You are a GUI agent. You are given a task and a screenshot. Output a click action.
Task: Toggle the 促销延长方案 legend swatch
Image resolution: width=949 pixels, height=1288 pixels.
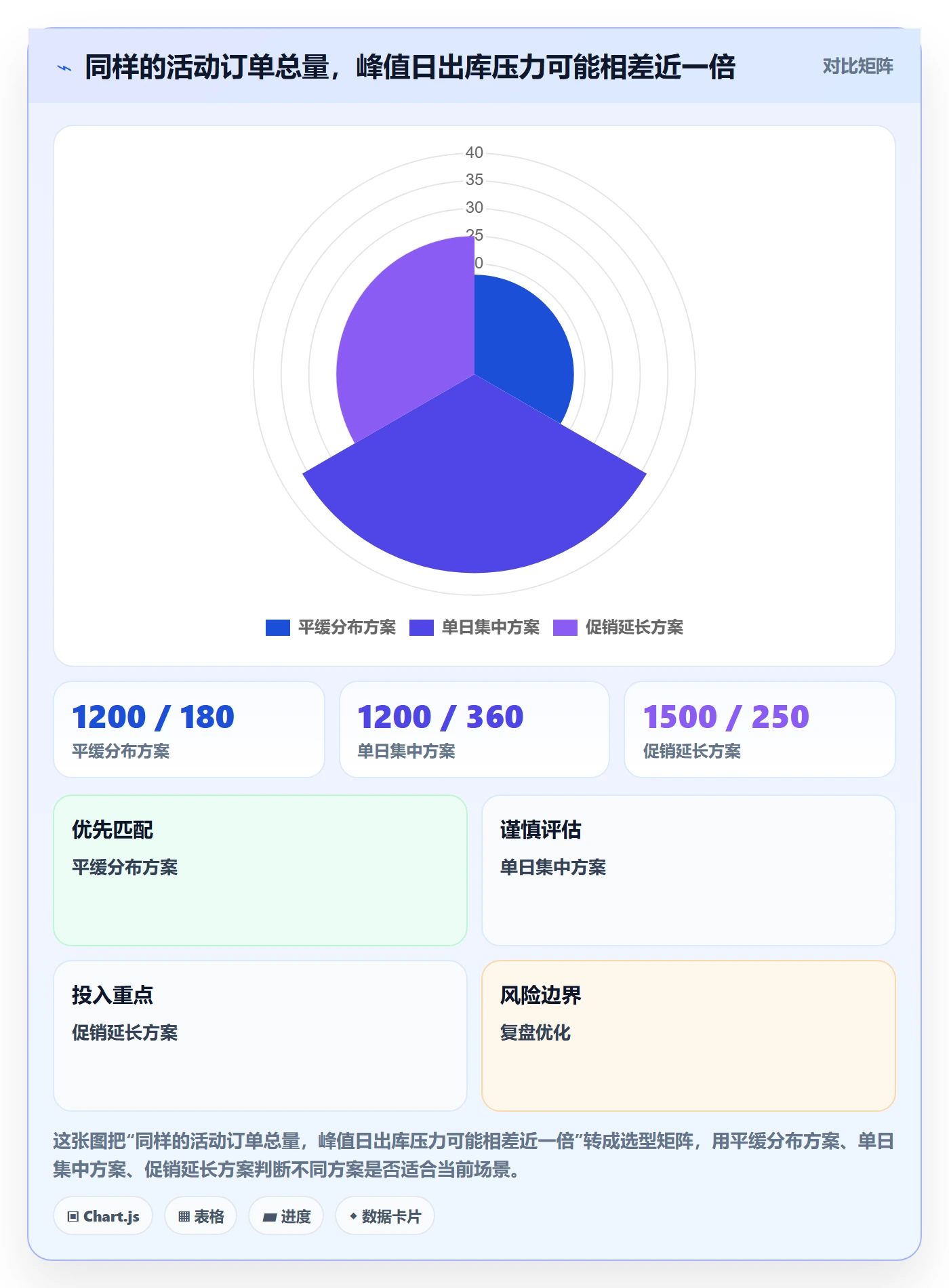coord(565,628)
